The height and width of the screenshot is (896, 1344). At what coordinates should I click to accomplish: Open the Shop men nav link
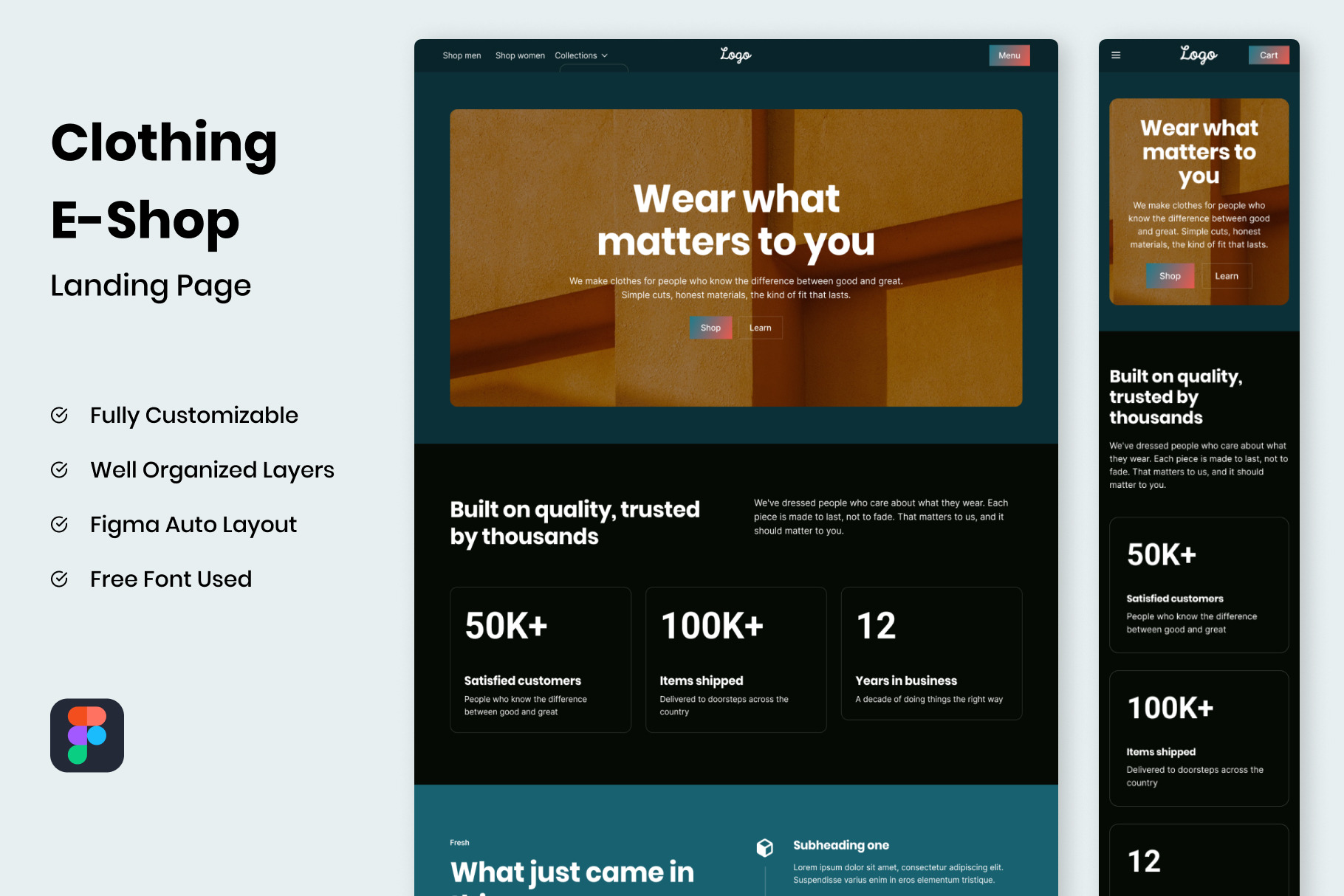(x=462, y=56)
